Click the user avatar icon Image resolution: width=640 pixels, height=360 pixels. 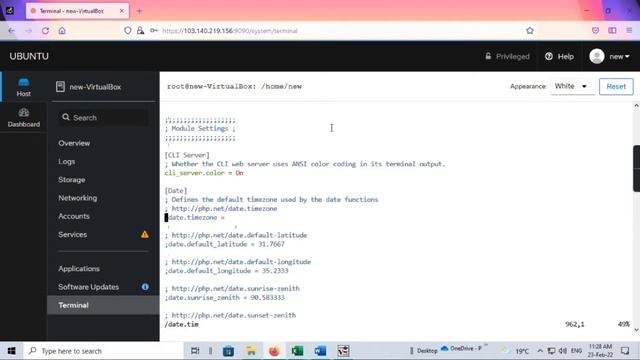coord(597,56)
